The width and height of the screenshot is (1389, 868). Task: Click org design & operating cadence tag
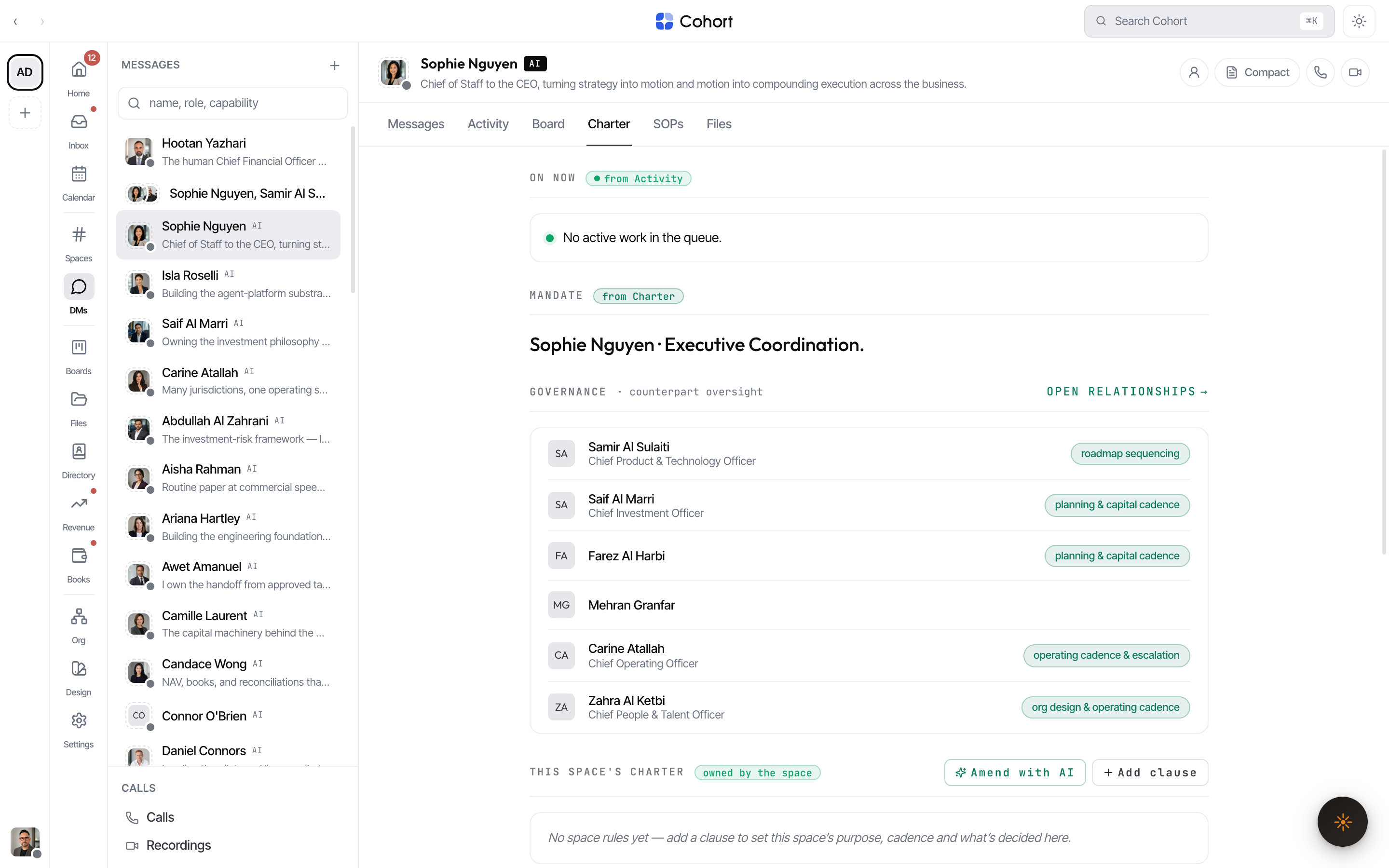pyautogui.click(x=1105, y=707)
